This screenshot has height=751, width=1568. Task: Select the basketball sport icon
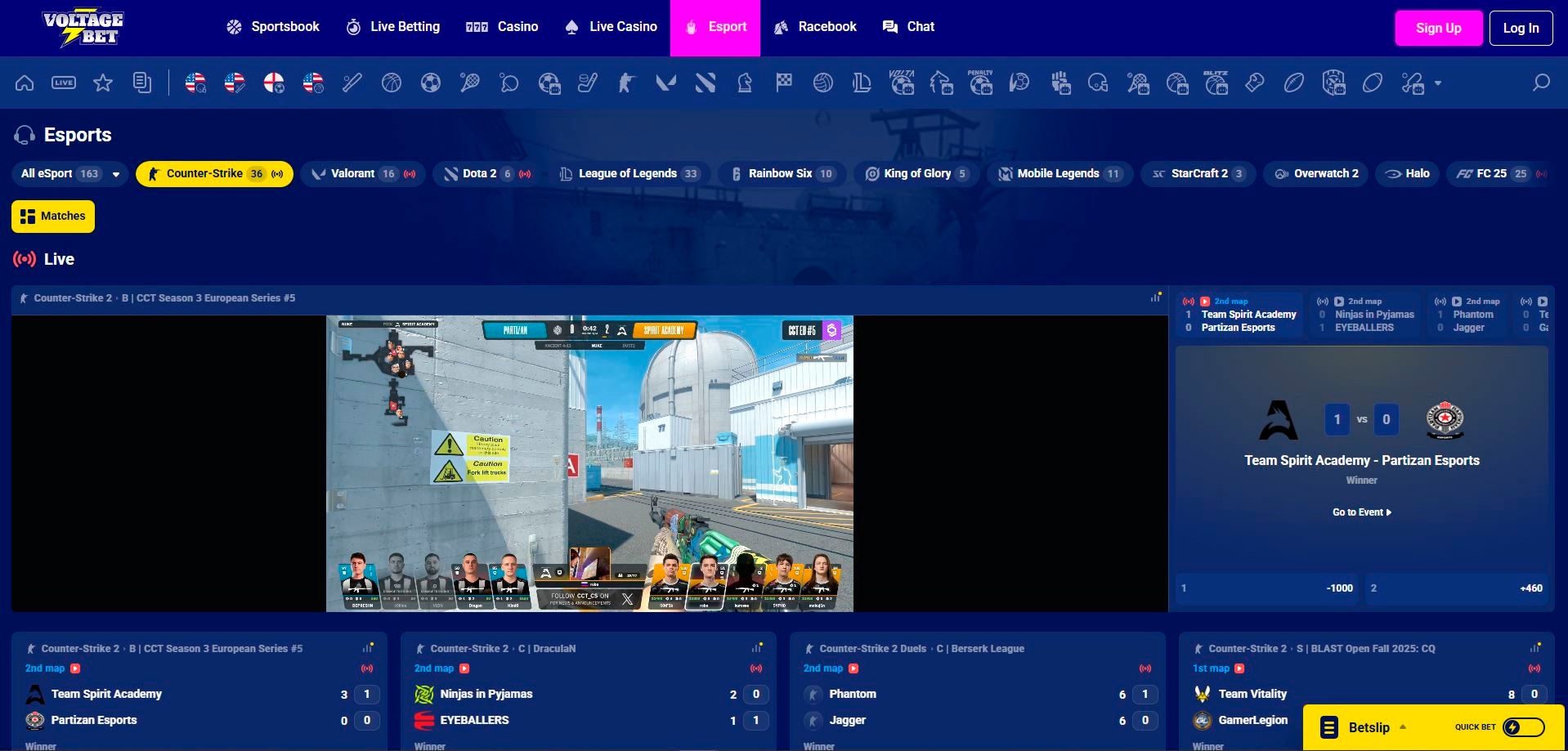392,83
